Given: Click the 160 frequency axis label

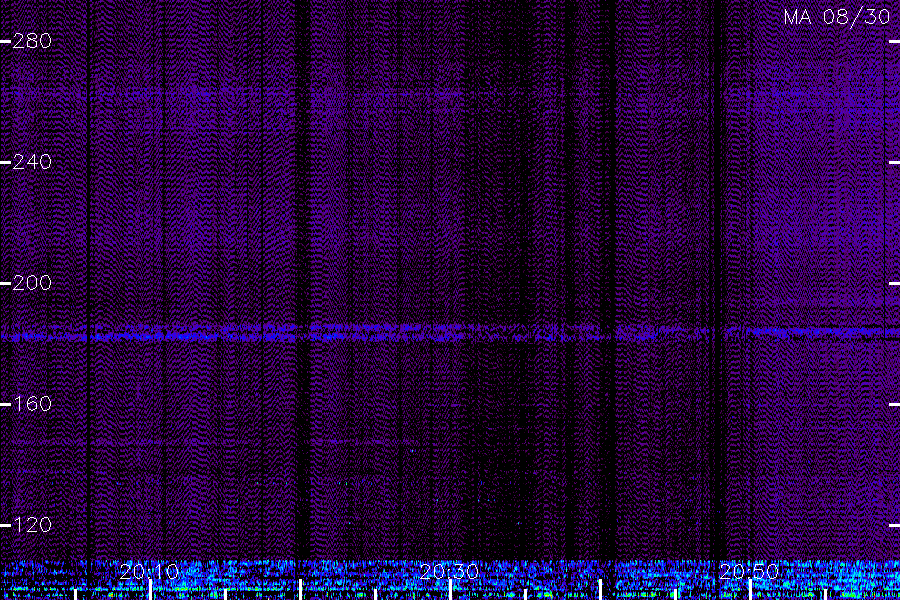Looking at the screenshot, I should [x=32, y=404].
